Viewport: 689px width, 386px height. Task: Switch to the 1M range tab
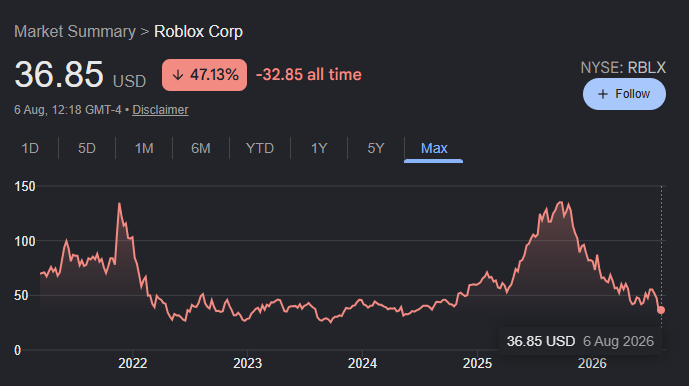[x=144, y=148]
